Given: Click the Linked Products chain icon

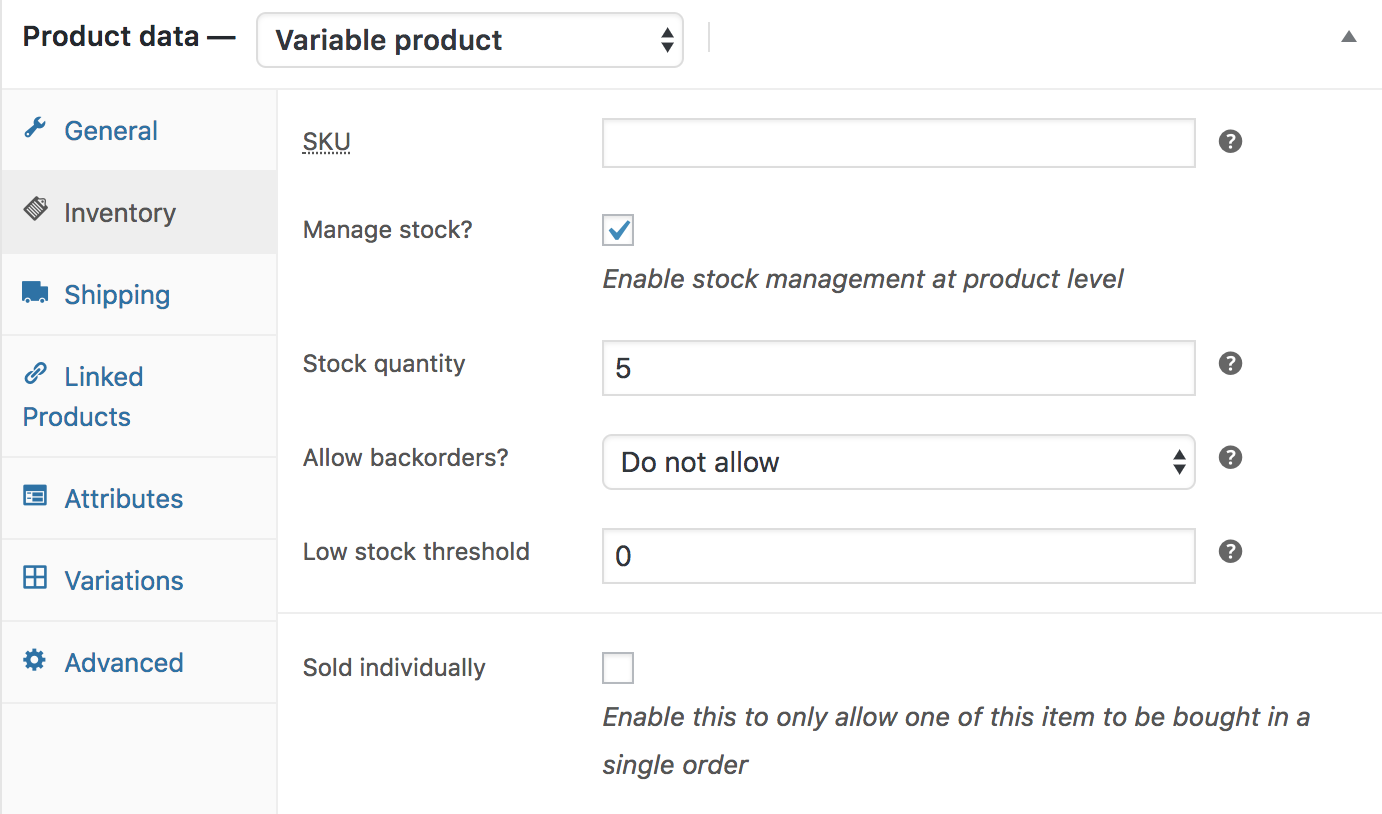Looking at the screenshot, I should 35,374.
